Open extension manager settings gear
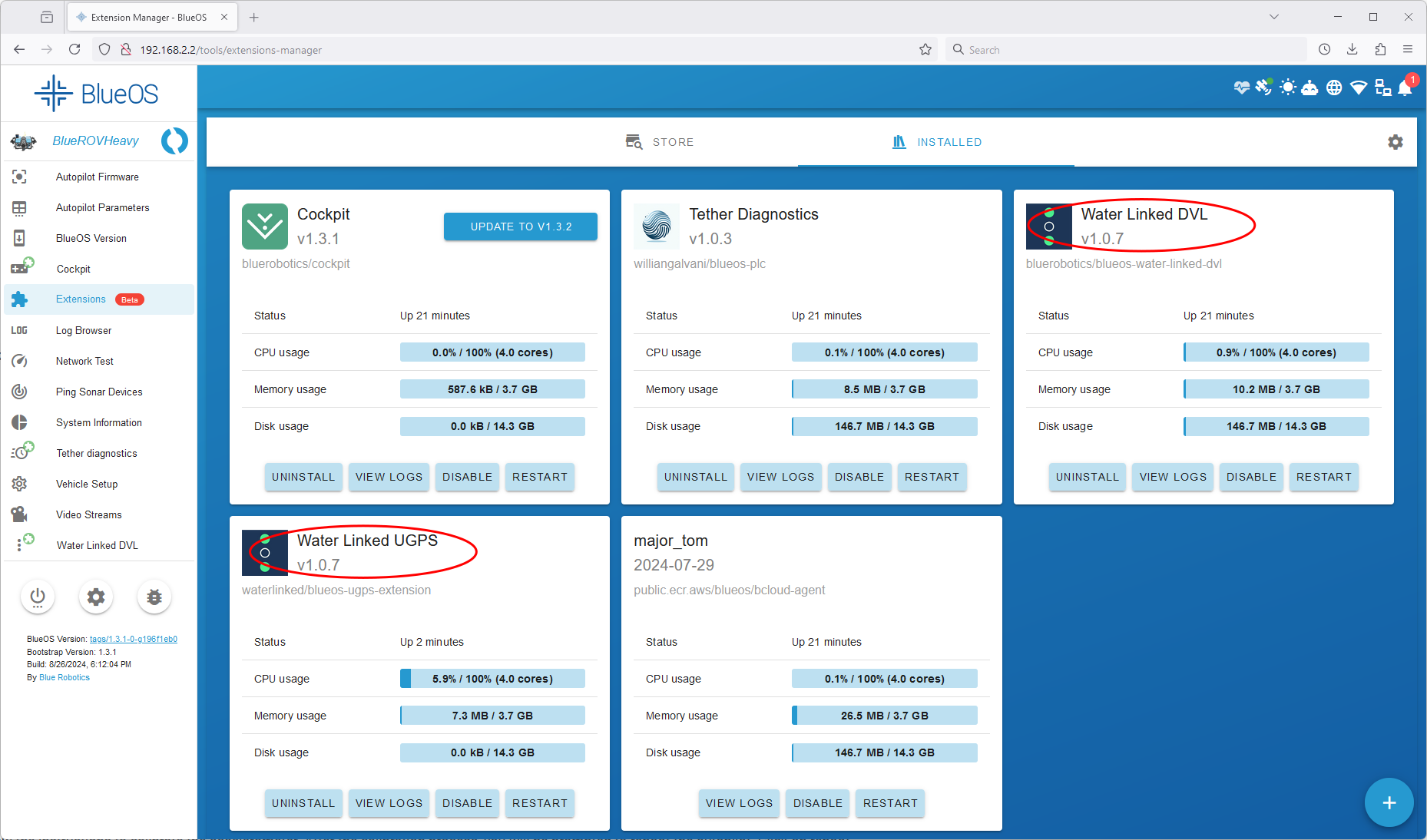This screenshot has width=1427, height=840. click(1396, 142)
